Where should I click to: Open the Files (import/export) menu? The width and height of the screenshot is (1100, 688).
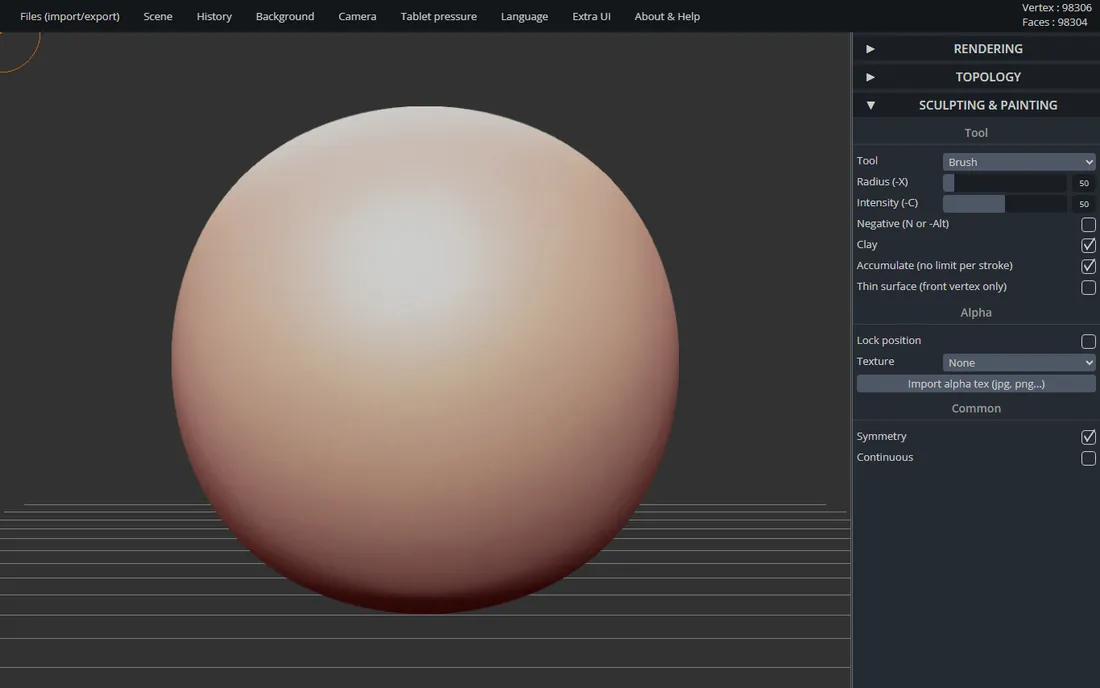click(x=69, y=16)
